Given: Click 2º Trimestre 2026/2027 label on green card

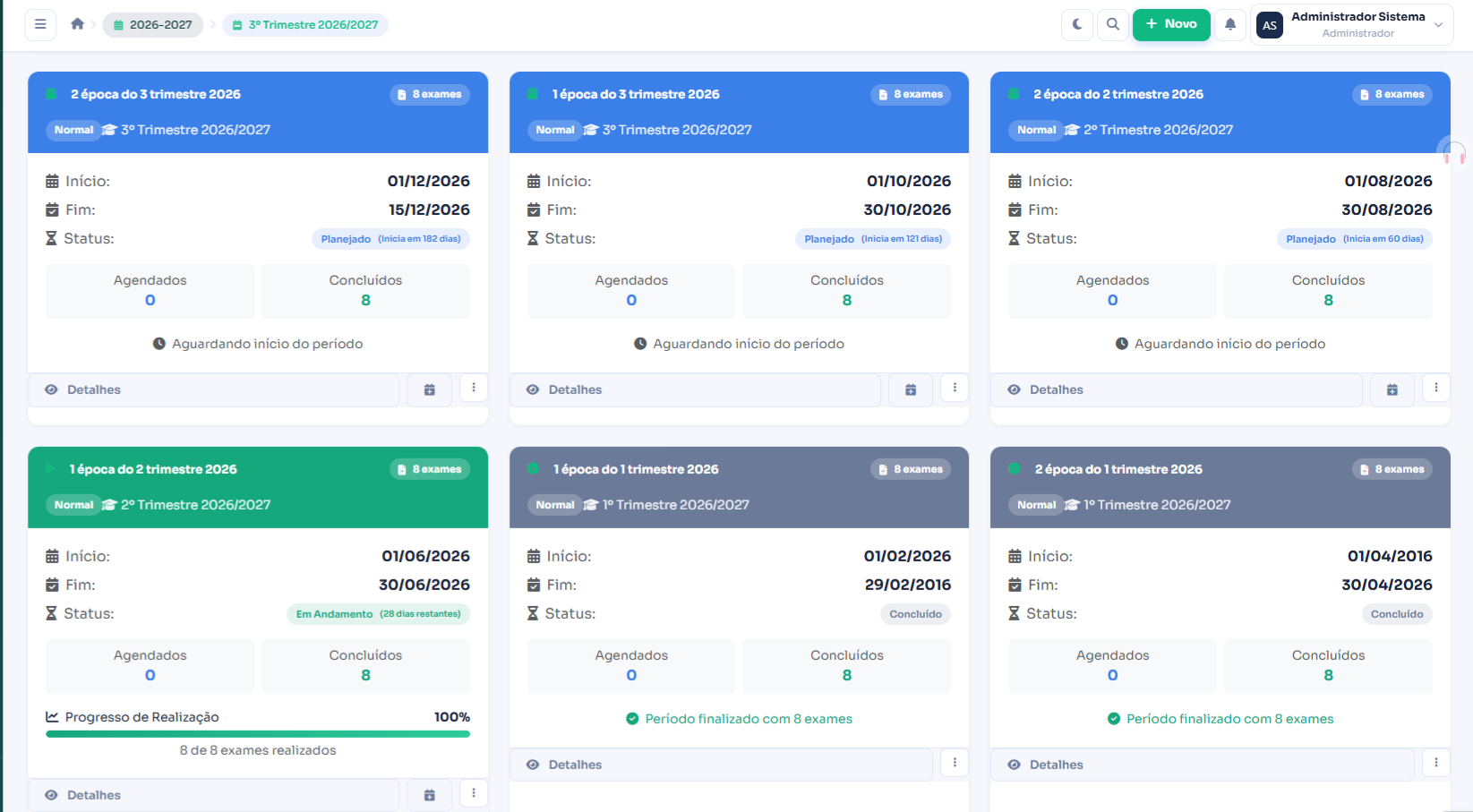Looking at the screenshot, I should pos(195,505).
